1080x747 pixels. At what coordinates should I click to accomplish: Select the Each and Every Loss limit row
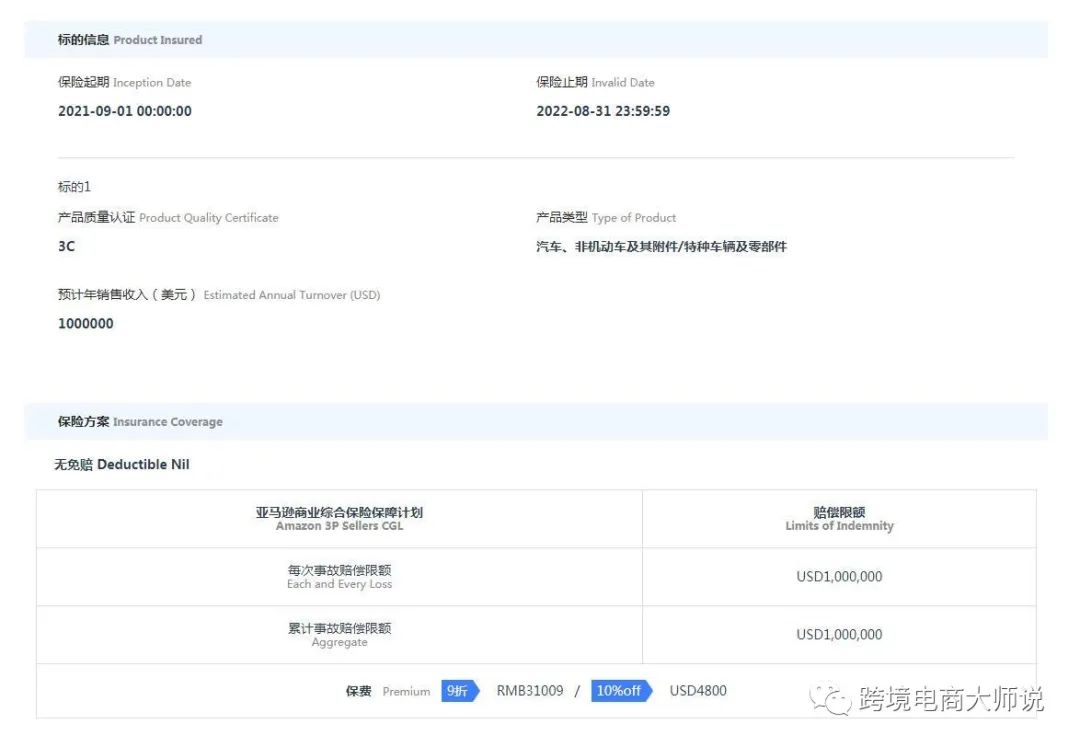tap(338, 576)
